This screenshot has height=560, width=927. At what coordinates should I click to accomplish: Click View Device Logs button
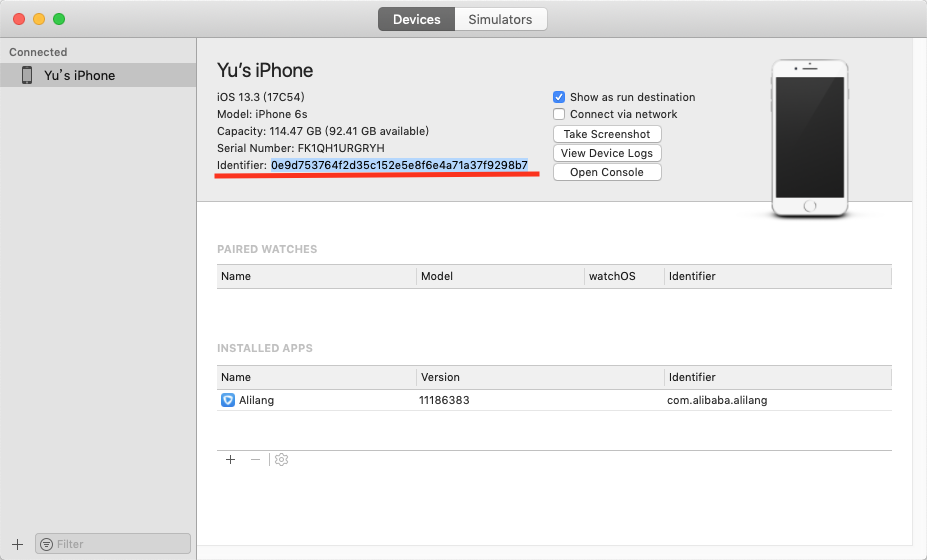pos(607,153)
